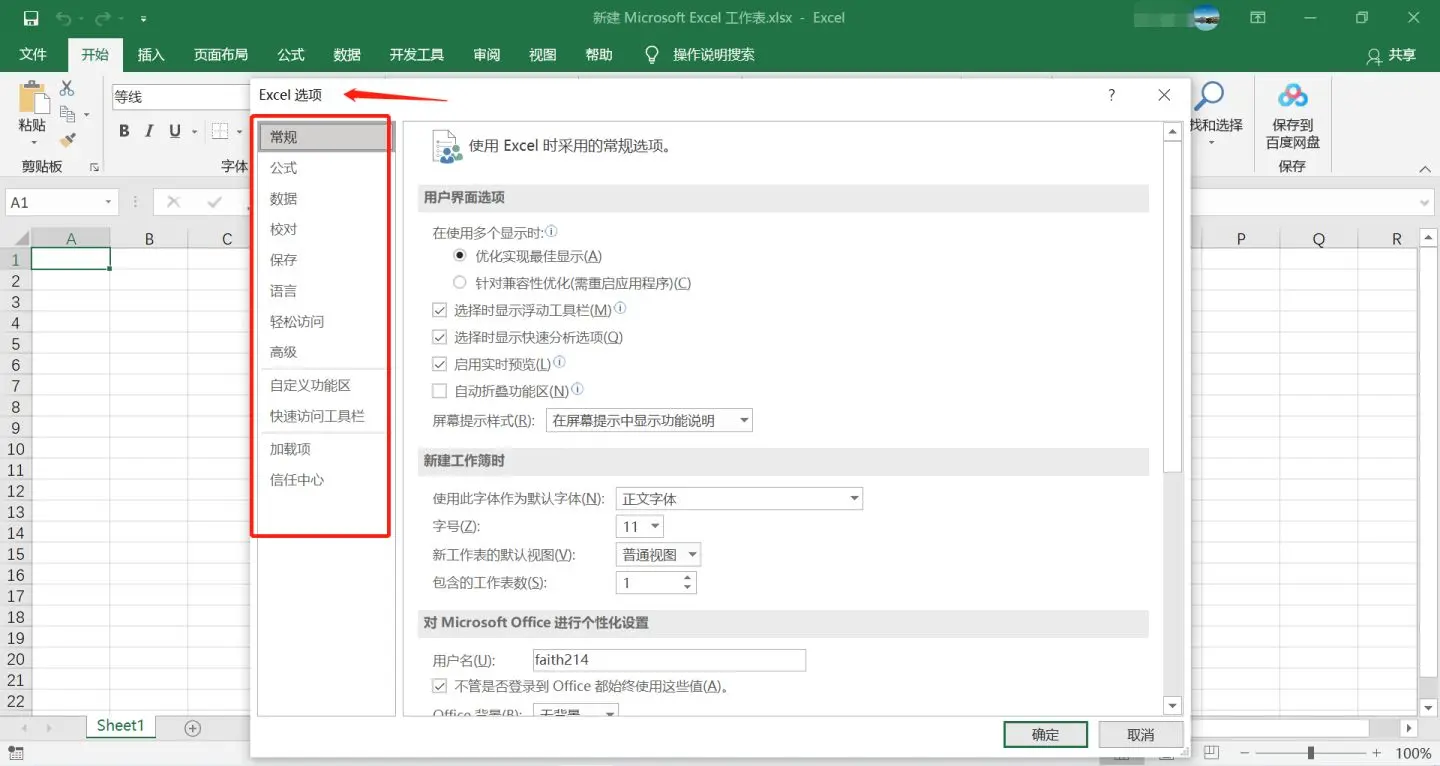Click the Share person icon
This screenshot has width=1440, height=766.
coord(1375,56)
